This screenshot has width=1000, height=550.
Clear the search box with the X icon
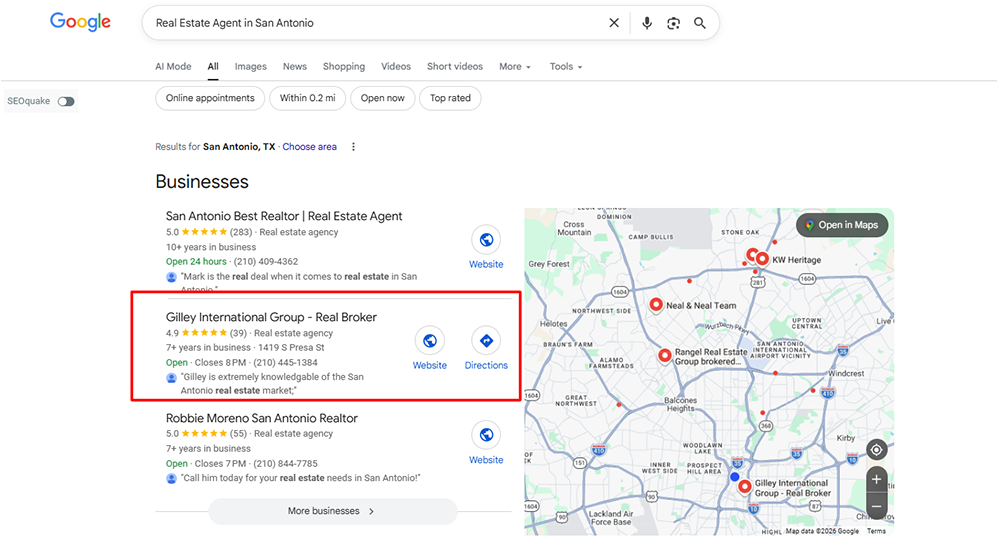click(x=614, y=23)
